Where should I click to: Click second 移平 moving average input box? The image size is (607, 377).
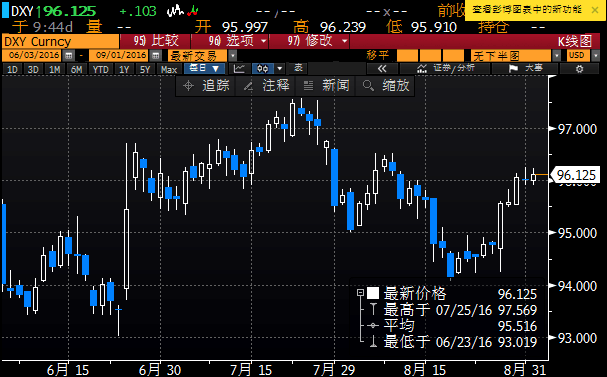(x=430, y=56)
